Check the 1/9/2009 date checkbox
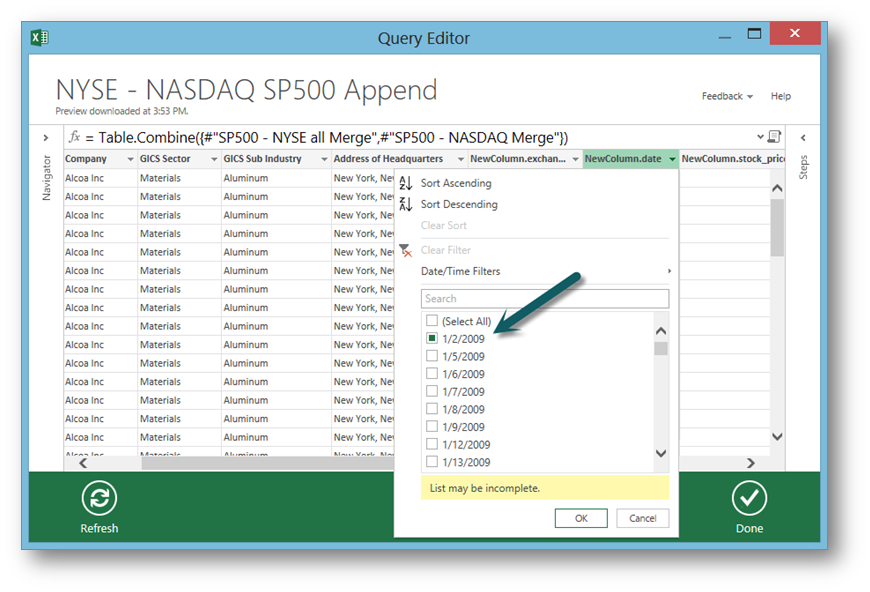The image size is (870, 592). click(432, 427)
